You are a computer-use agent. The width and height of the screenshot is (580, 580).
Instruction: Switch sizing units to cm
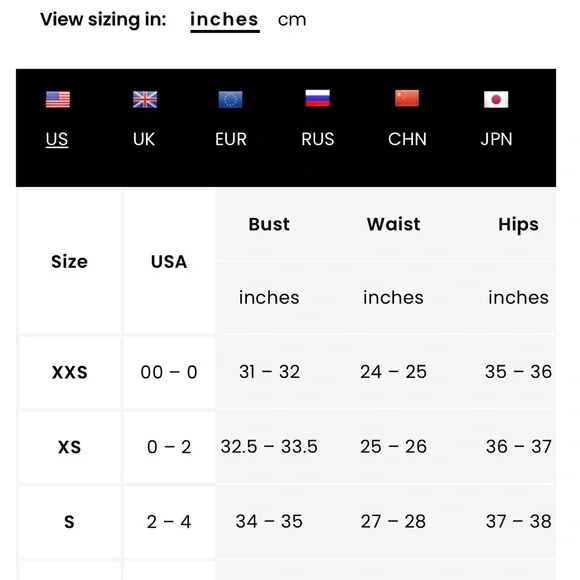pyautogui.click(x=292, y=20)
